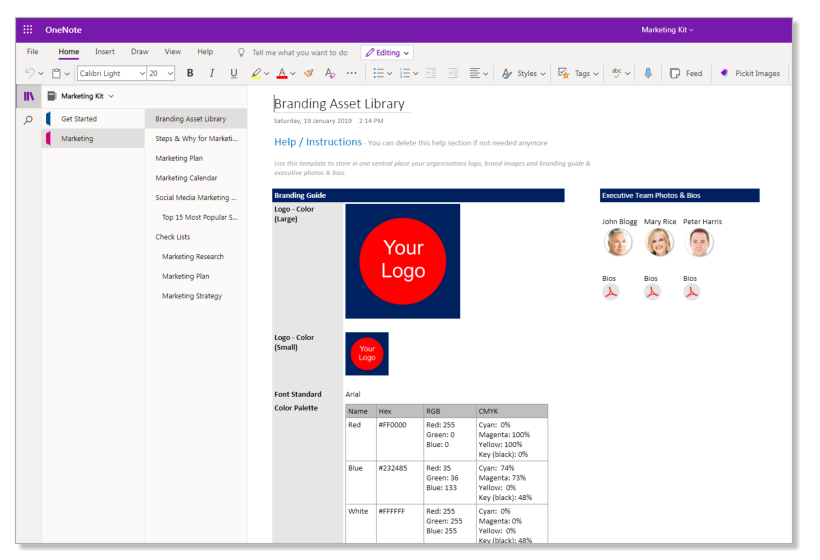Click the Branding Asset Library page title
This screenshot has width=820, height=560.
339,104
